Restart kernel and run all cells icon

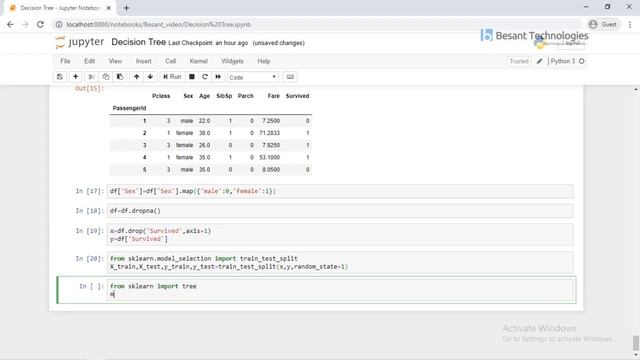(218, 77)
